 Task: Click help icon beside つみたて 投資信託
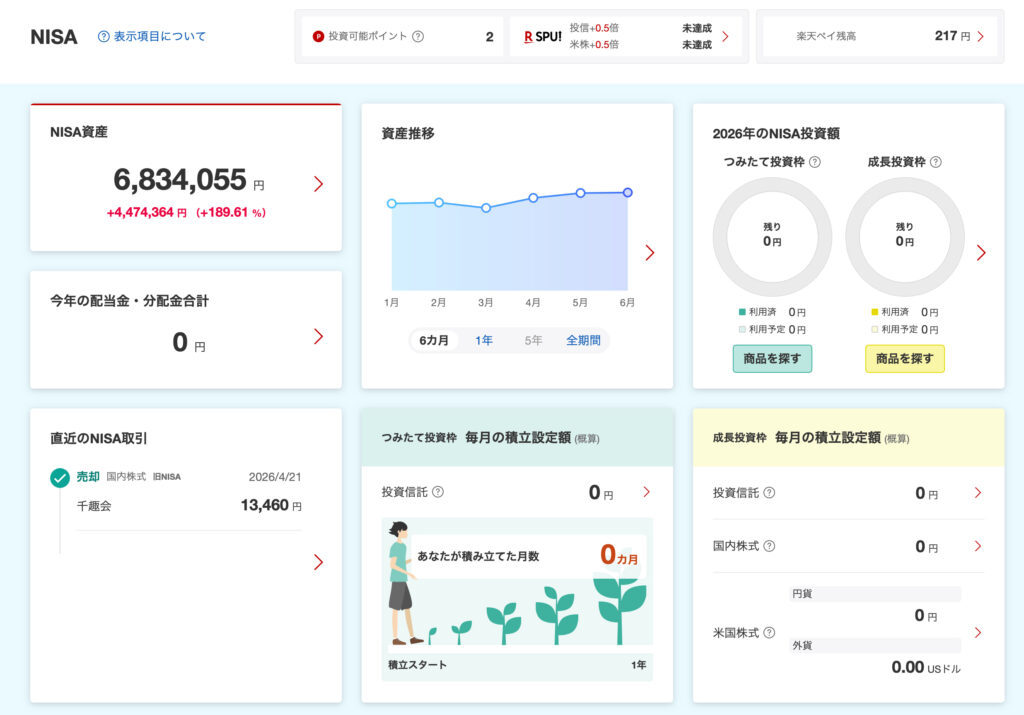(x=438, y=492)
